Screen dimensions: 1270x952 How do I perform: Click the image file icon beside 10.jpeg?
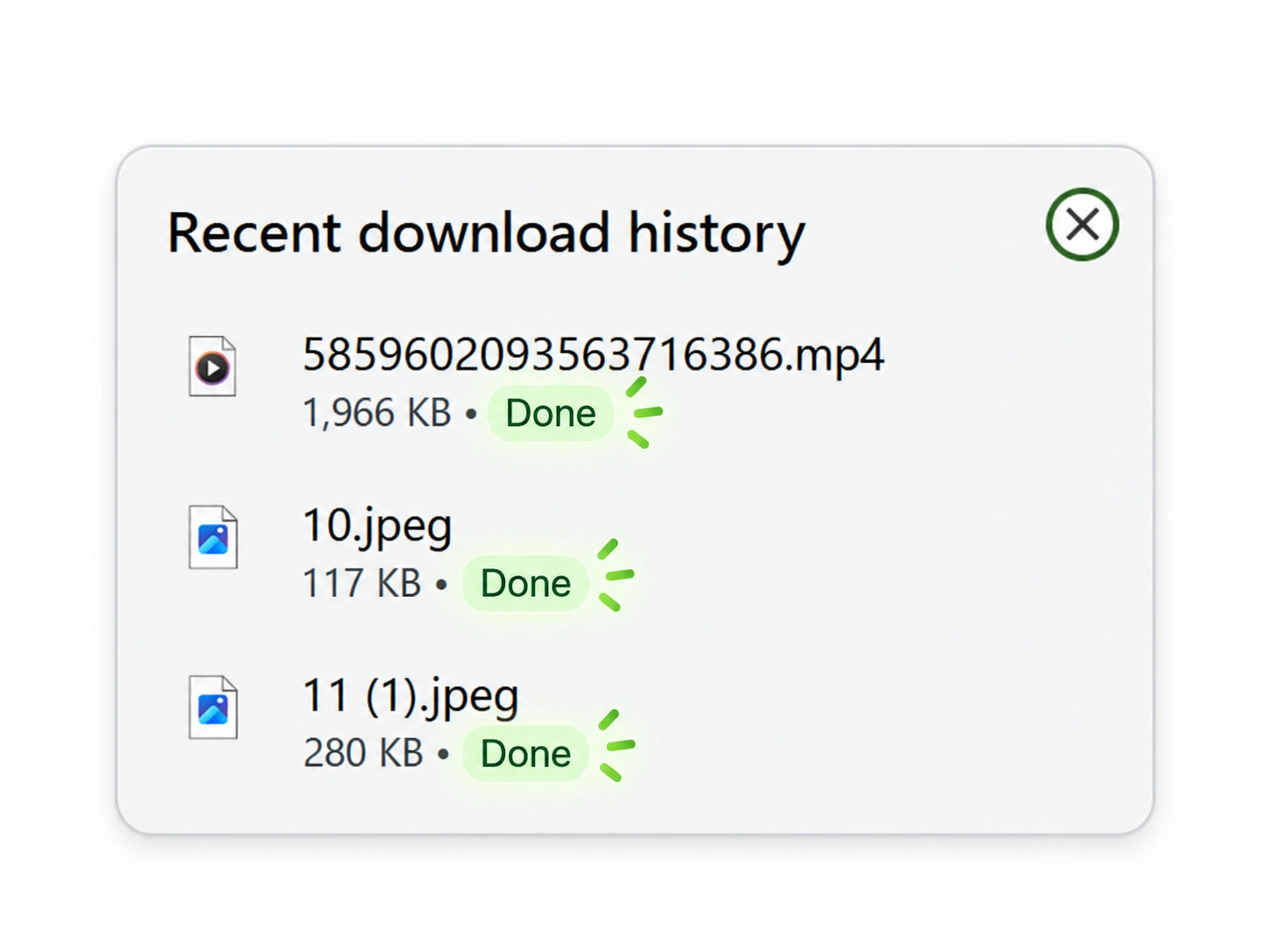(x=213, y=536)
